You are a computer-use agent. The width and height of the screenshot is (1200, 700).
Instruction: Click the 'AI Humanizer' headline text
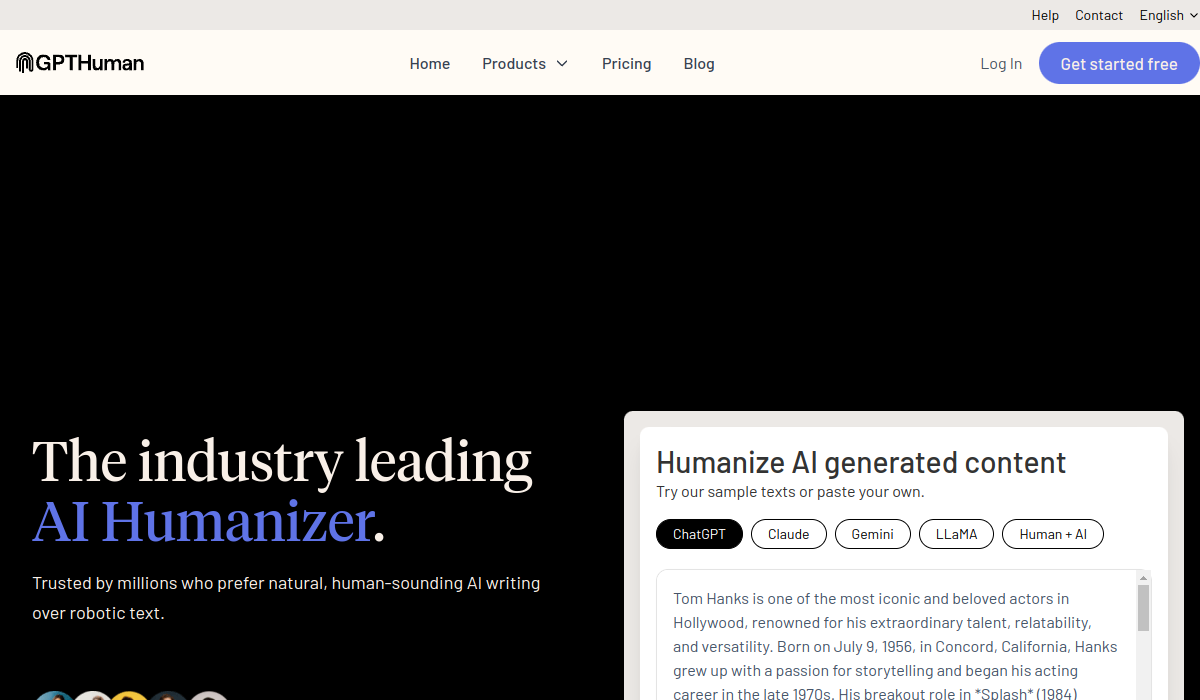203,521
